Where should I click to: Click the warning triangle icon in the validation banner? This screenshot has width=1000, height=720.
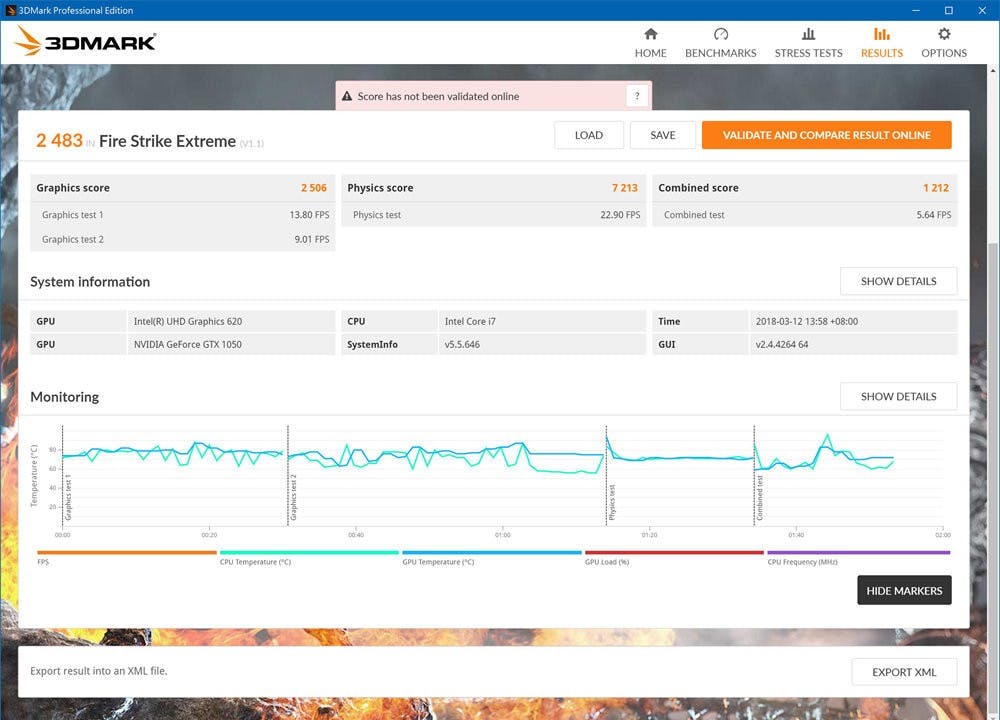click(x=347, y=96)
